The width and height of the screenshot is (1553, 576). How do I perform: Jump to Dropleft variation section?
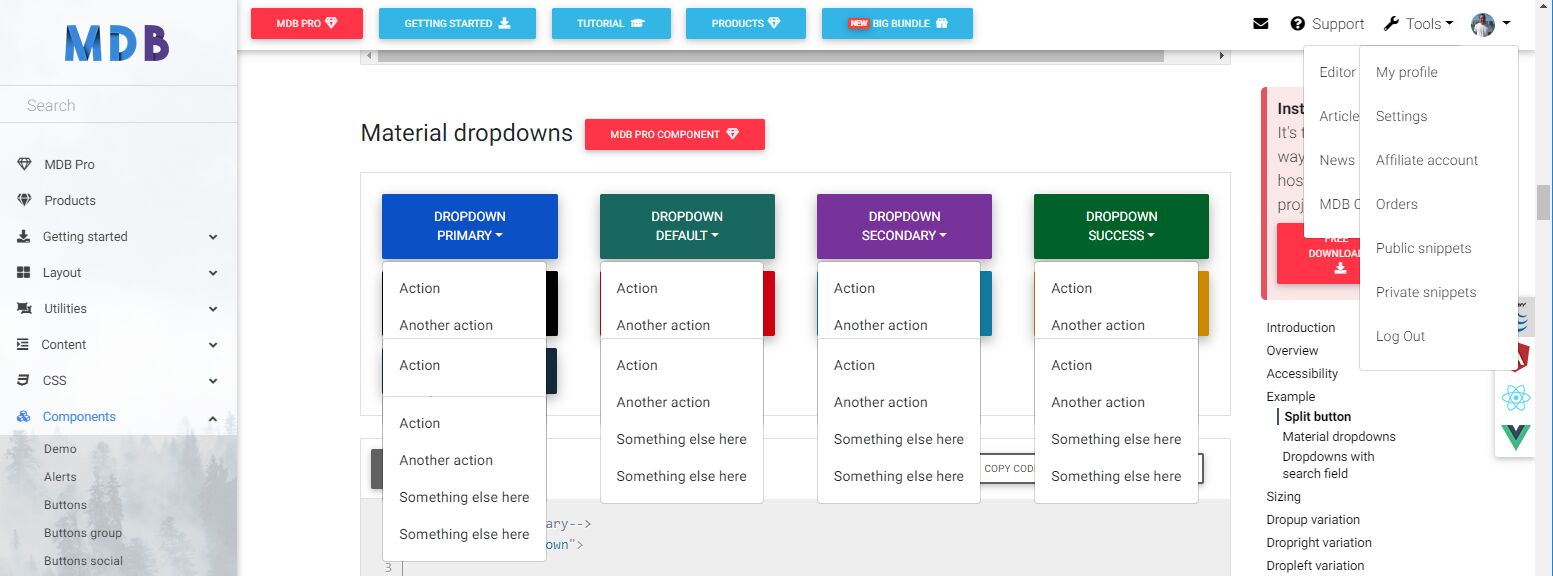(x=1315, y=565)
